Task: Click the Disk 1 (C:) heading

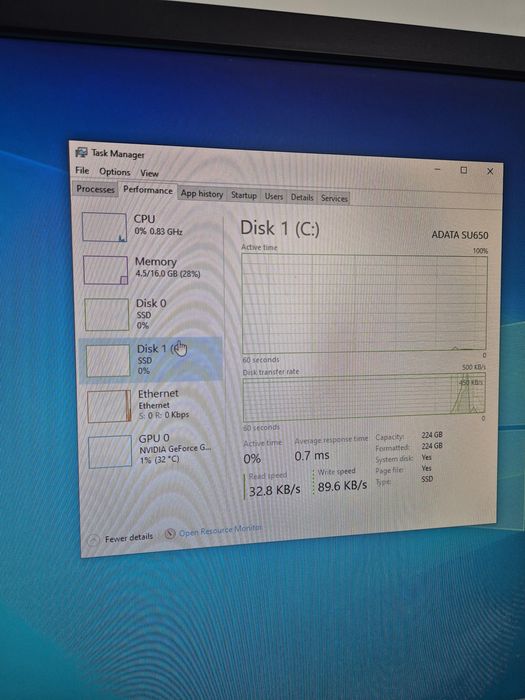Action: (280, 229)
